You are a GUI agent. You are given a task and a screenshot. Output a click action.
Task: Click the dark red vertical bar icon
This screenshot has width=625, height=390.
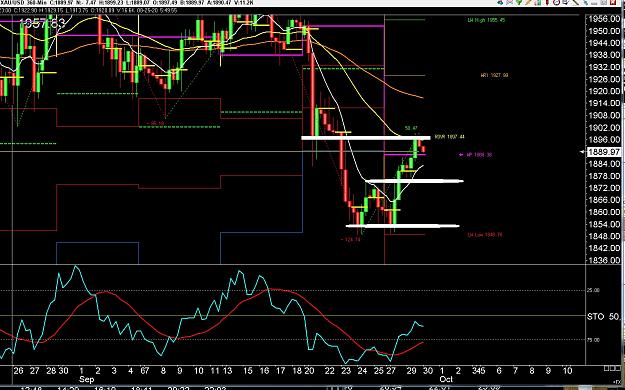point(548,2)
